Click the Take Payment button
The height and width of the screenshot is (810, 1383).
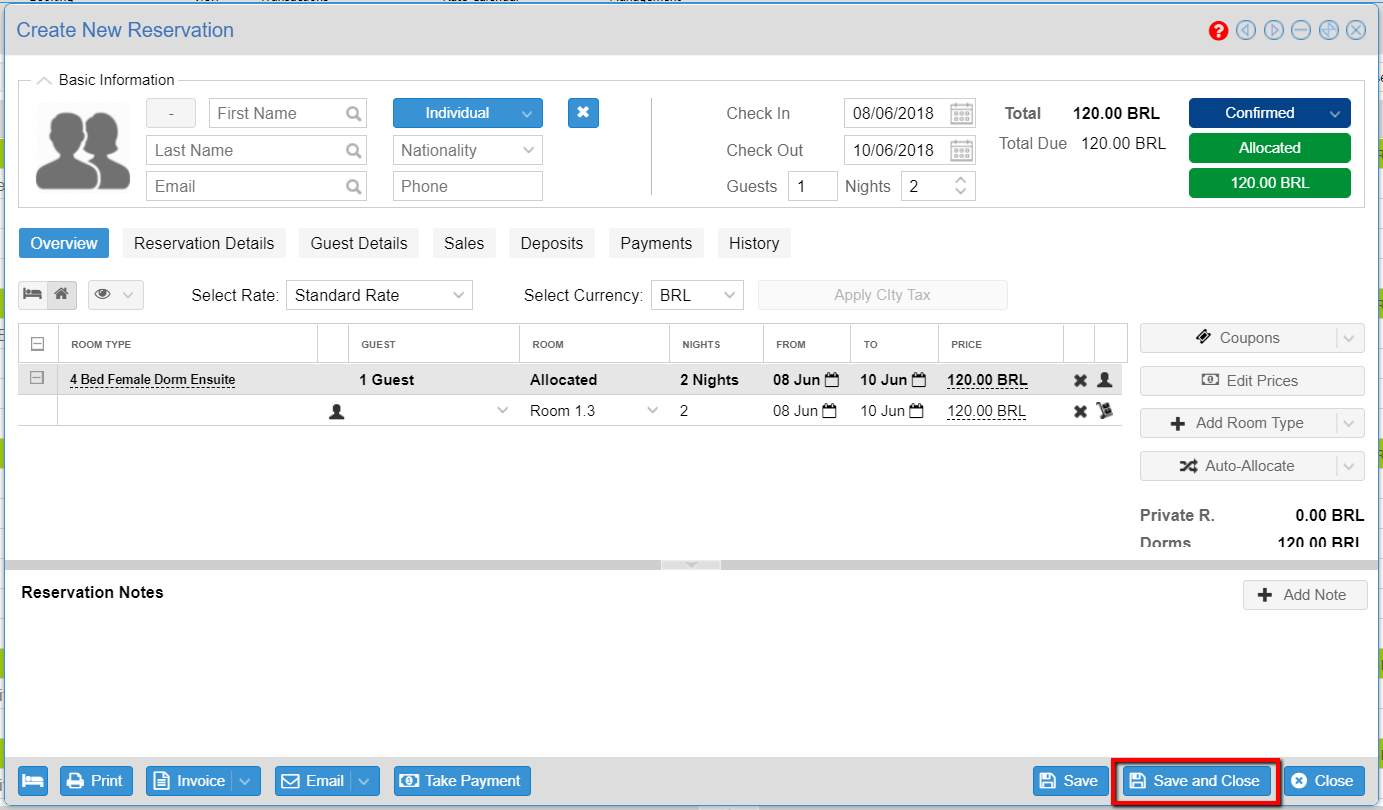click(x=461, y=781)
